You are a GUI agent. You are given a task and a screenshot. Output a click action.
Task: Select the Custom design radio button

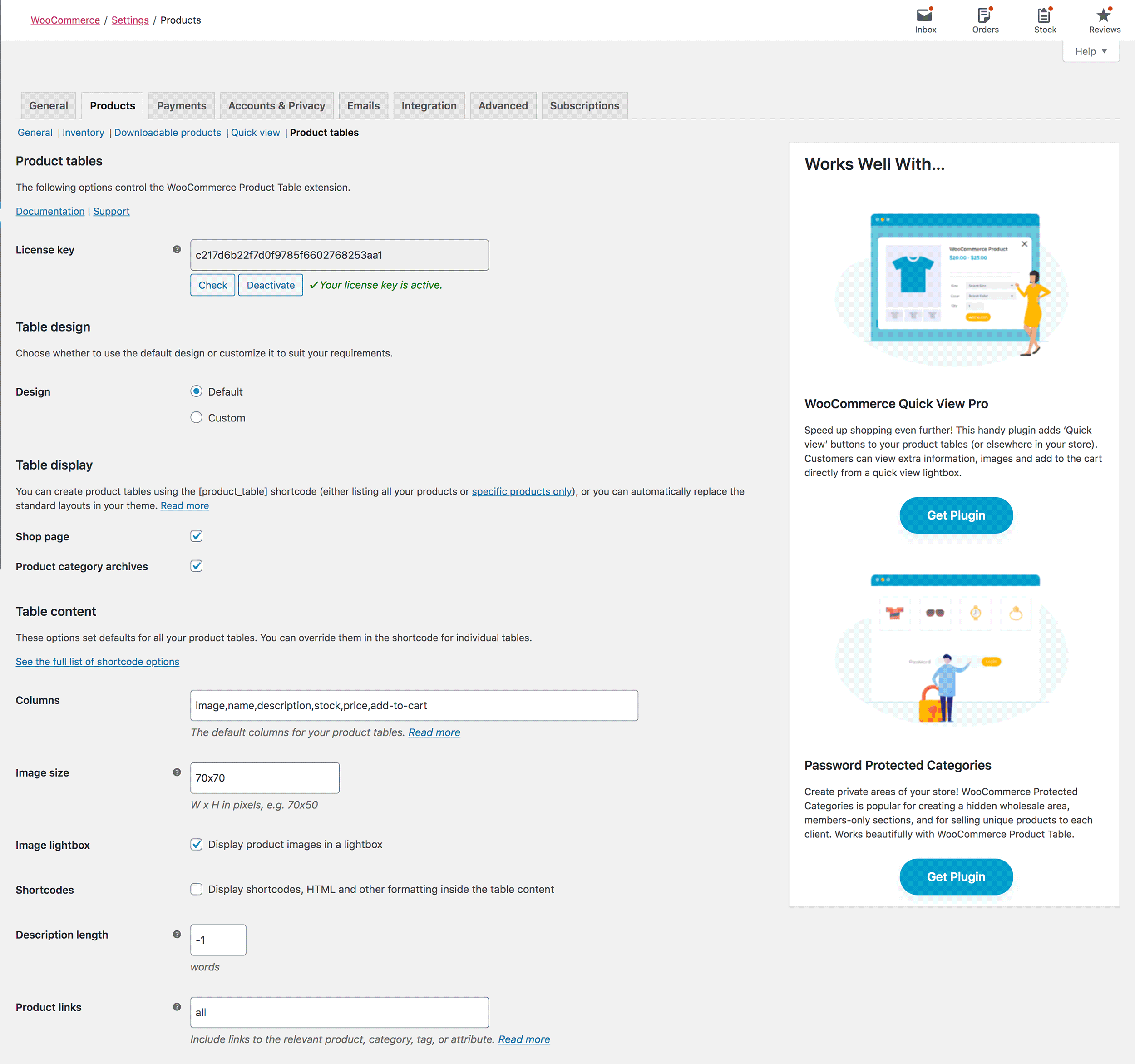click(197, 417)
